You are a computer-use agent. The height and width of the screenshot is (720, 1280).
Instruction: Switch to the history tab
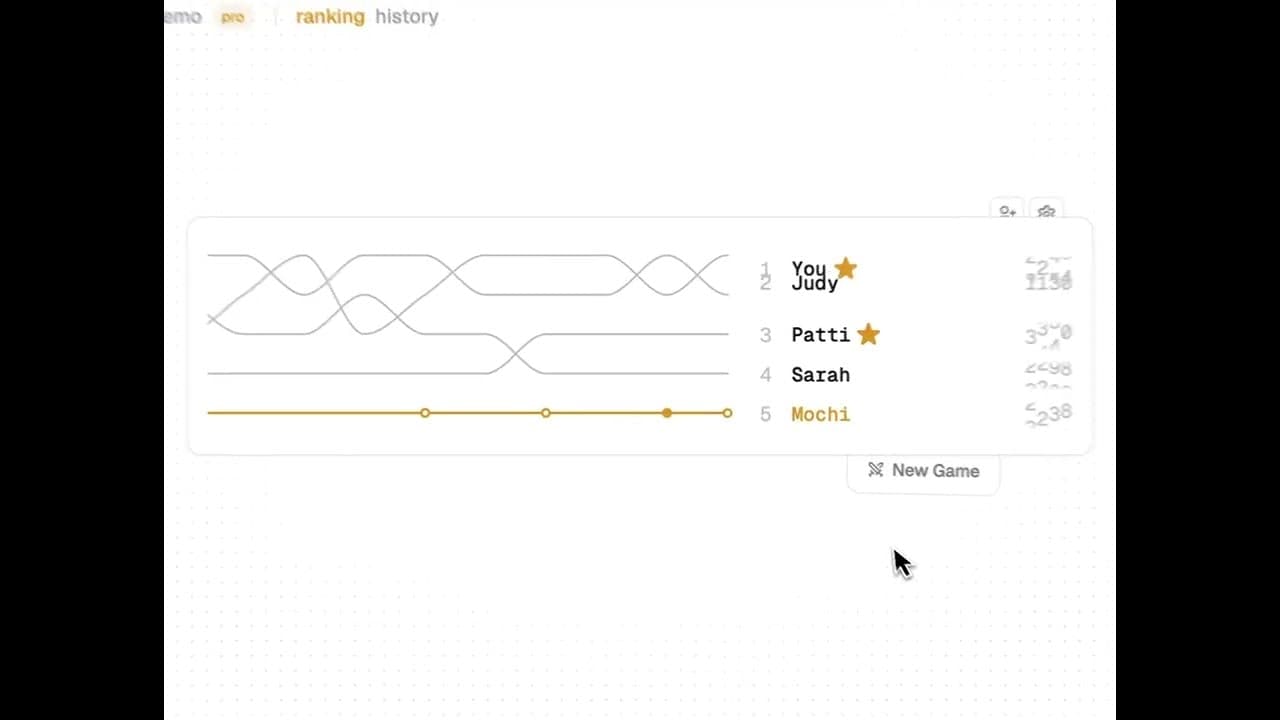[406, 17]
